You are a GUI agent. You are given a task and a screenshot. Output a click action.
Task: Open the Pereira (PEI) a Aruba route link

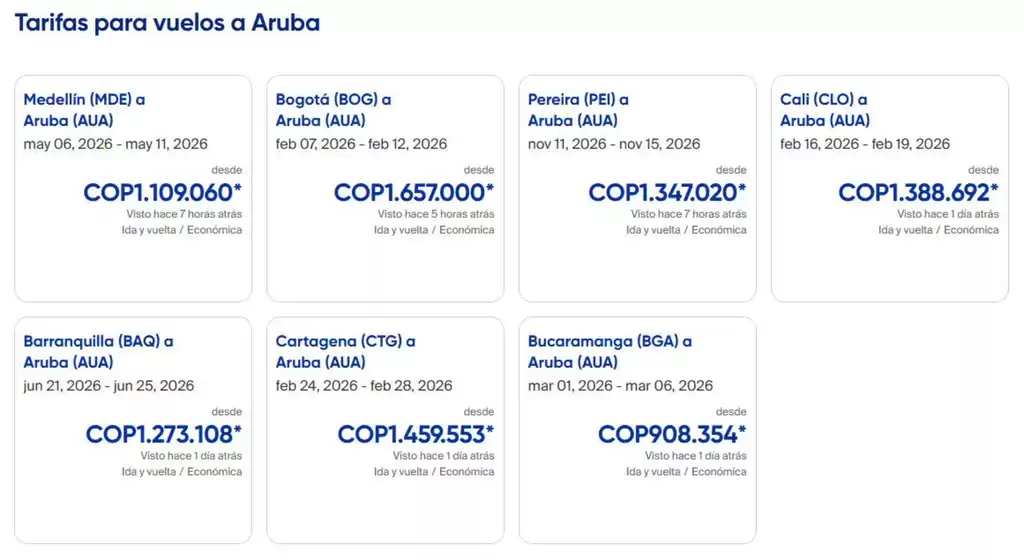tap(578, 110)
